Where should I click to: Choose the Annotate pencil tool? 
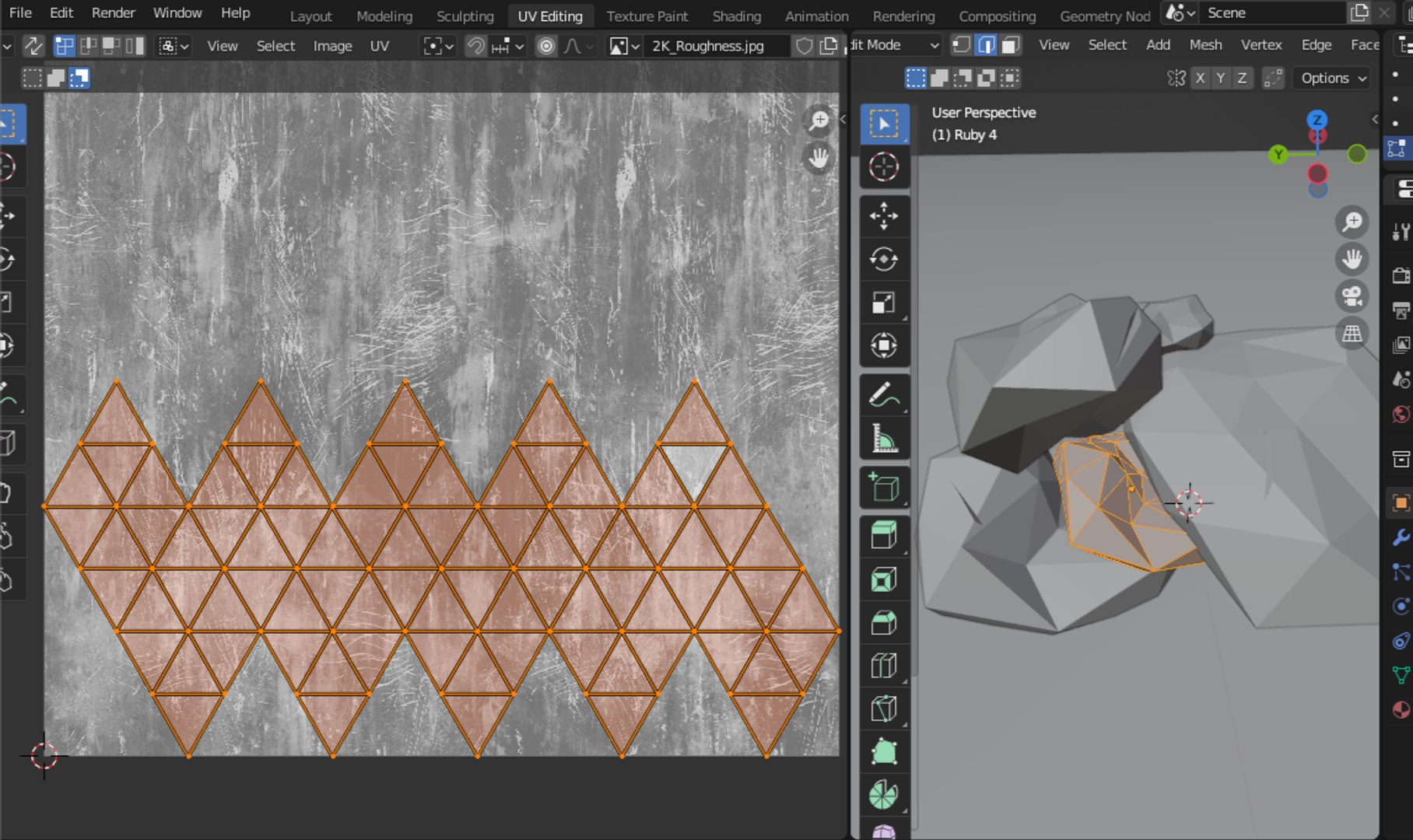[884, 395]
